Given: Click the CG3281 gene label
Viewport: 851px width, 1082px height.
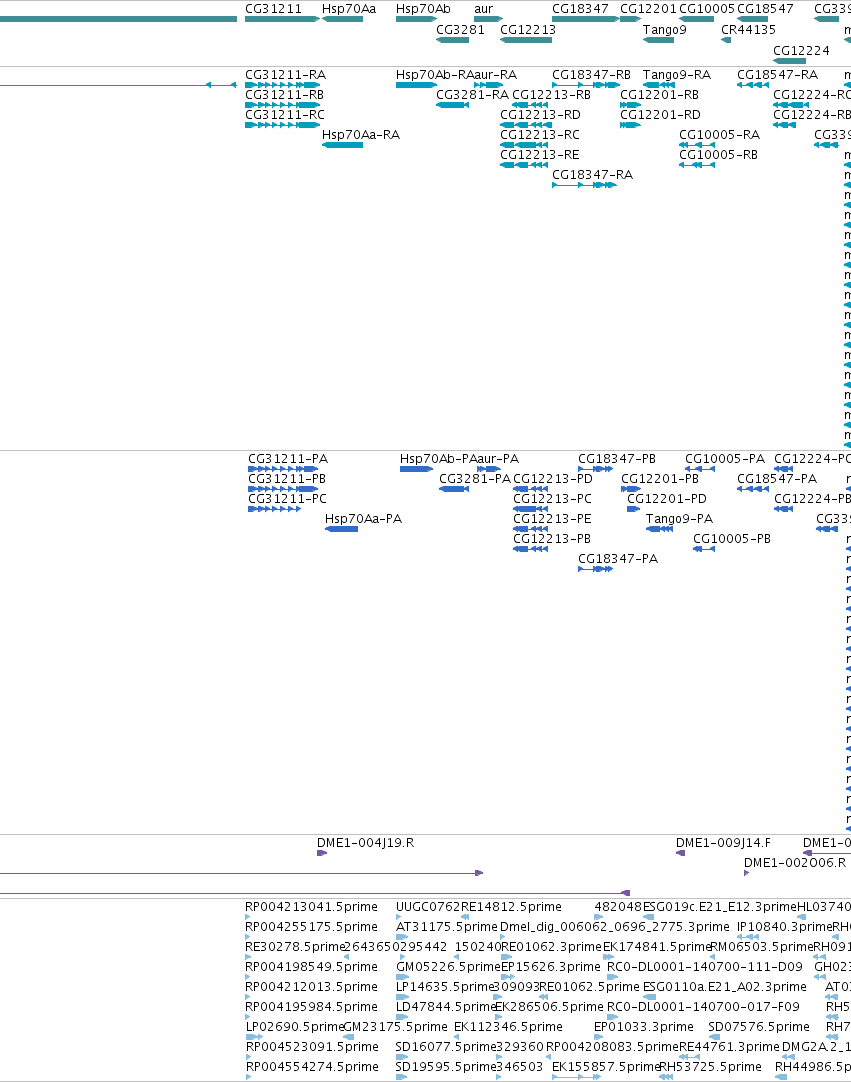Looking at the screenshot, I should pos(460,30).
